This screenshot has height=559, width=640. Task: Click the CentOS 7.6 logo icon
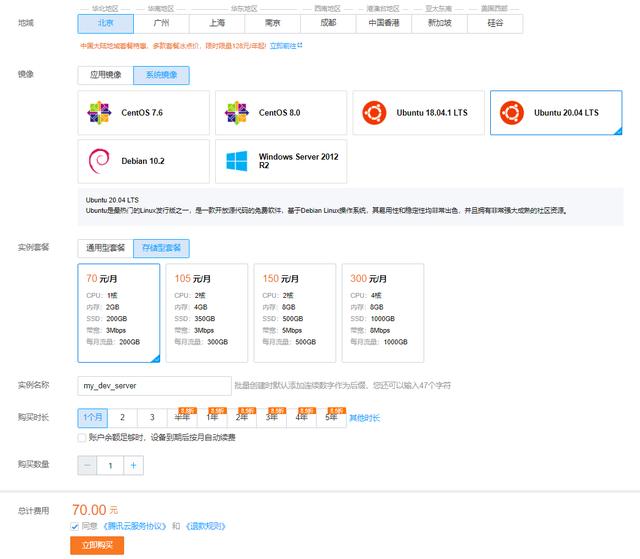[99, 113]
